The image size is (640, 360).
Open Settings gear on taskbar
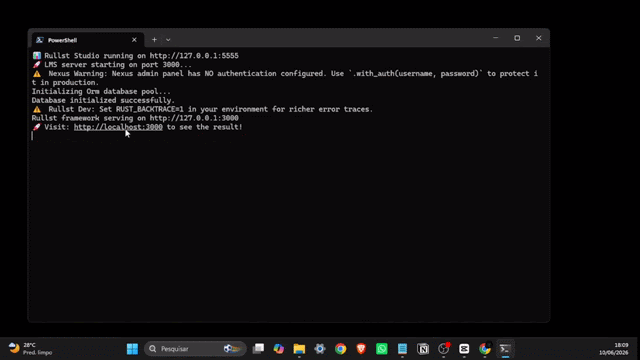(320, 349)
